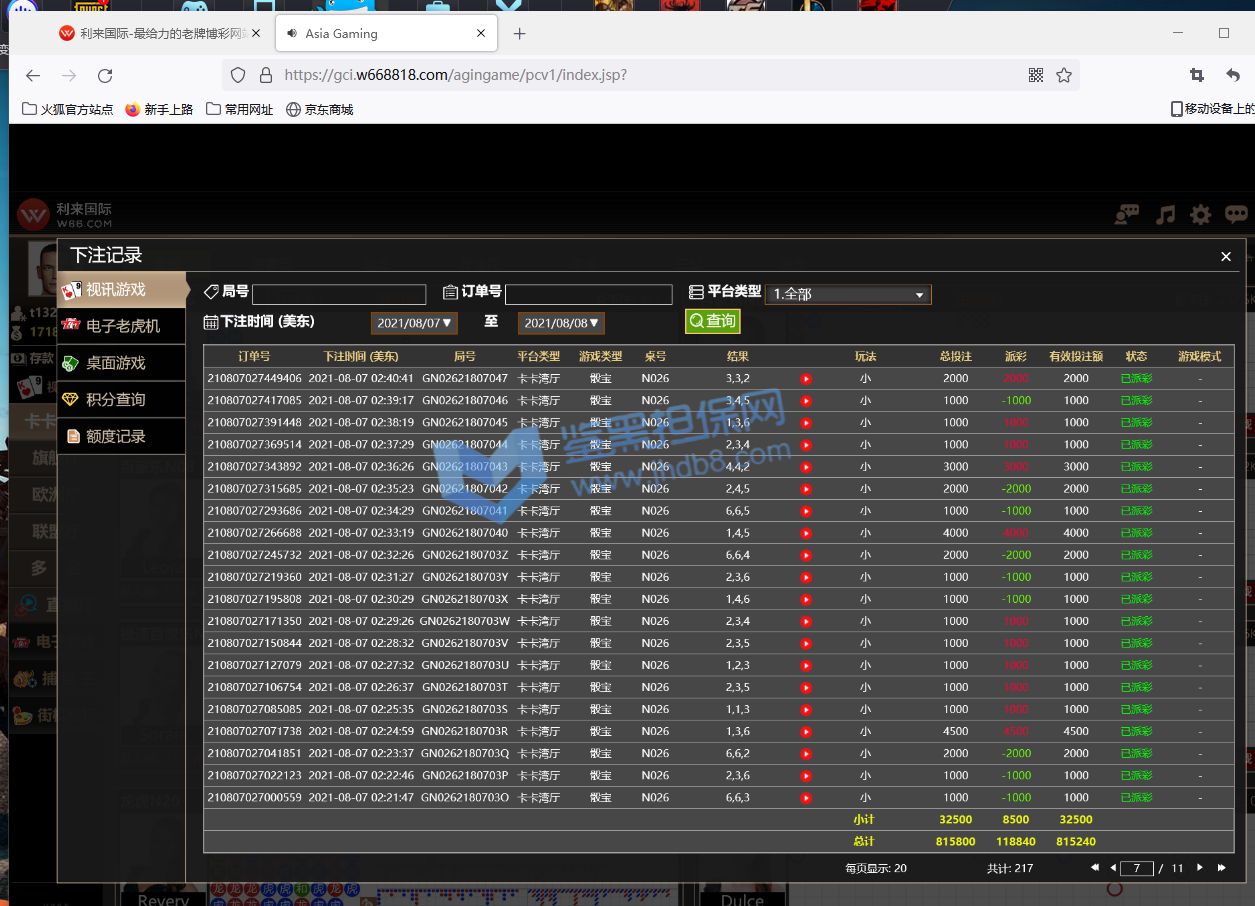Open 额度记录 quota records
The height and width of the screenshot is (906, 1255).
click(x=121, y=436)
